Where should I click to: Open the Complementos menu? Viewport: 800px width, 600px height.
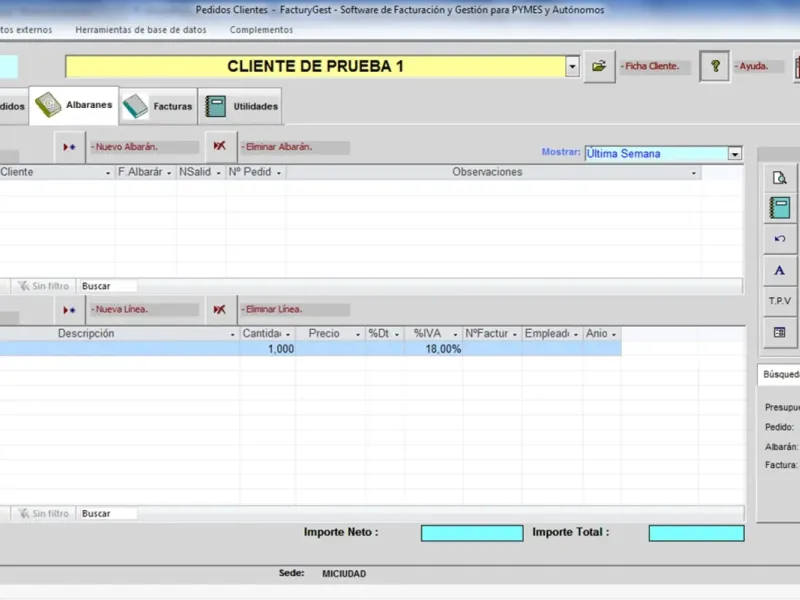[x=261, y=30]
